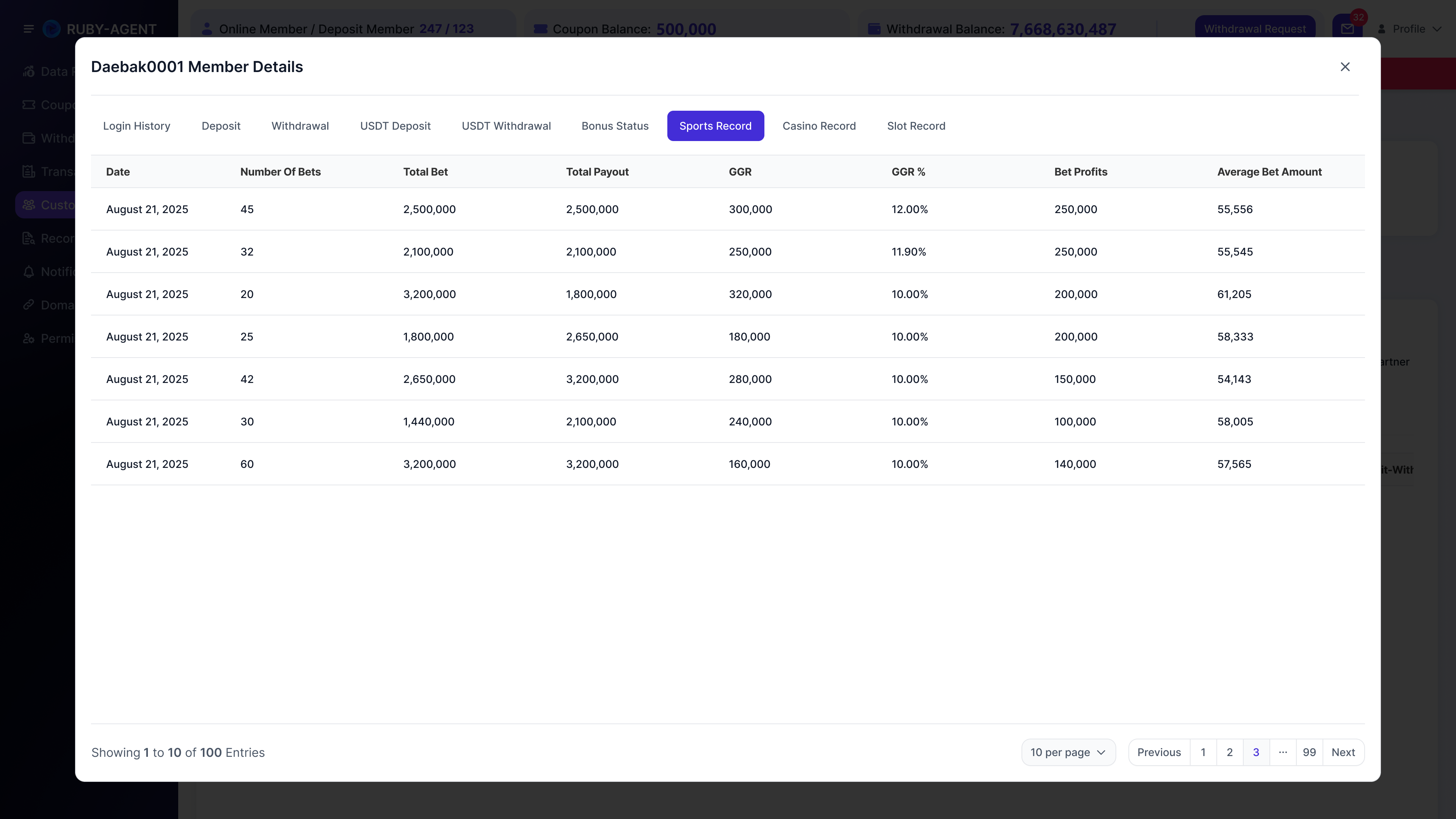
Task: Open the Profile dropdown
Action: [1409, 29]
